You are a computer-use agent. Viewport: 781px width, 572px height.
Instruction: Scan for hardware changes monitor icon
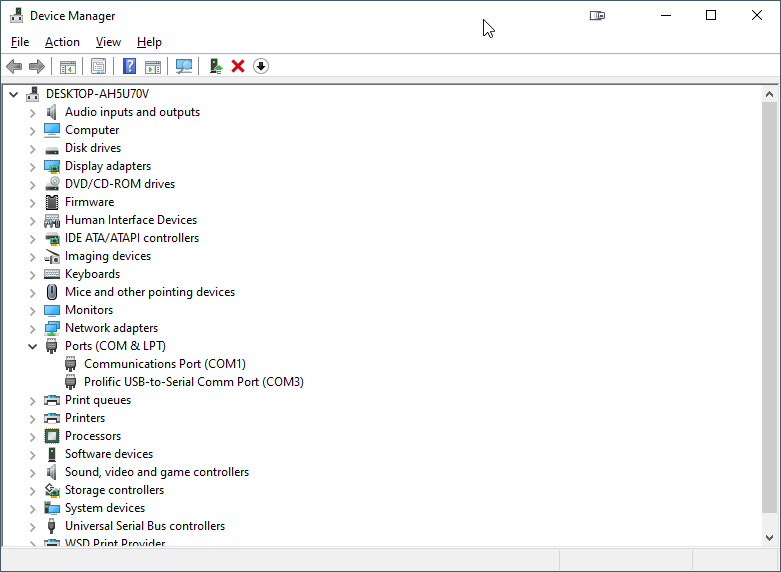(x=184, y=66)
